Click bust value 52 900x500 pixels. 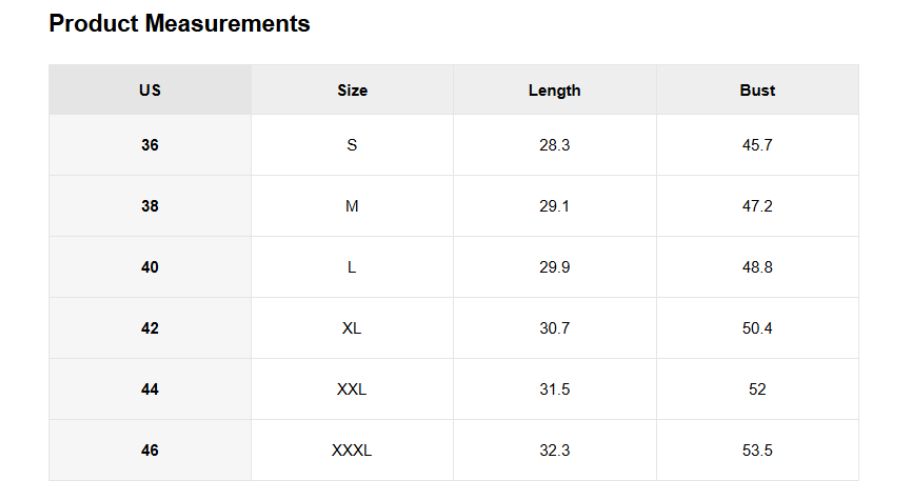757,389
